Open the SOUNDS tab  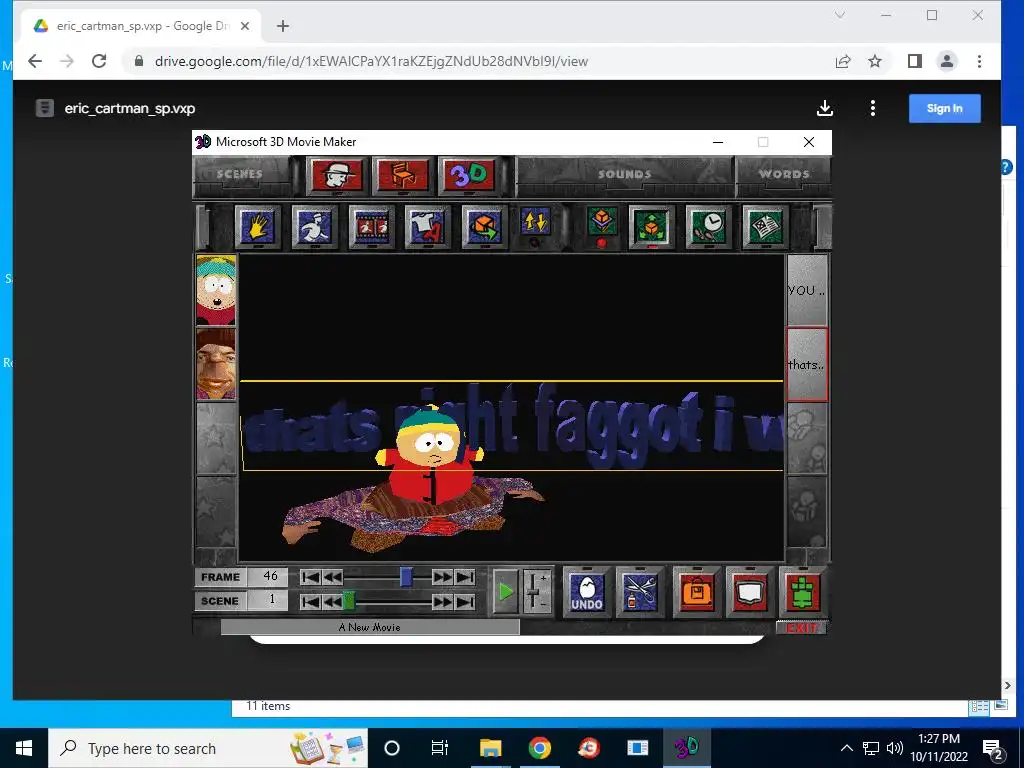pyautogui.click(x=624, y=174)
